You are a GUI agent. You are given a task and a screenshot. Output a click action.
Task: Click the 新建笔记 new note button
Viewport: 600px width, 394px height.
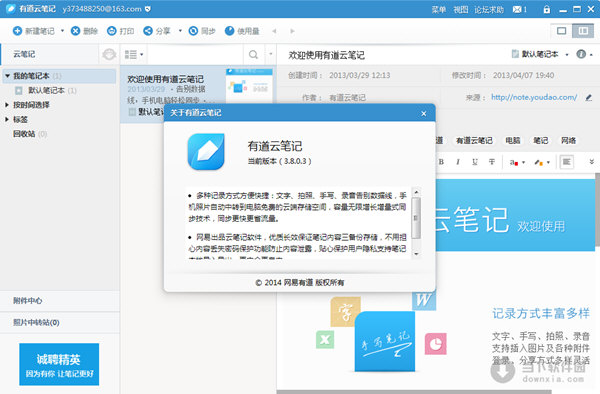click(x=34, y=31)
